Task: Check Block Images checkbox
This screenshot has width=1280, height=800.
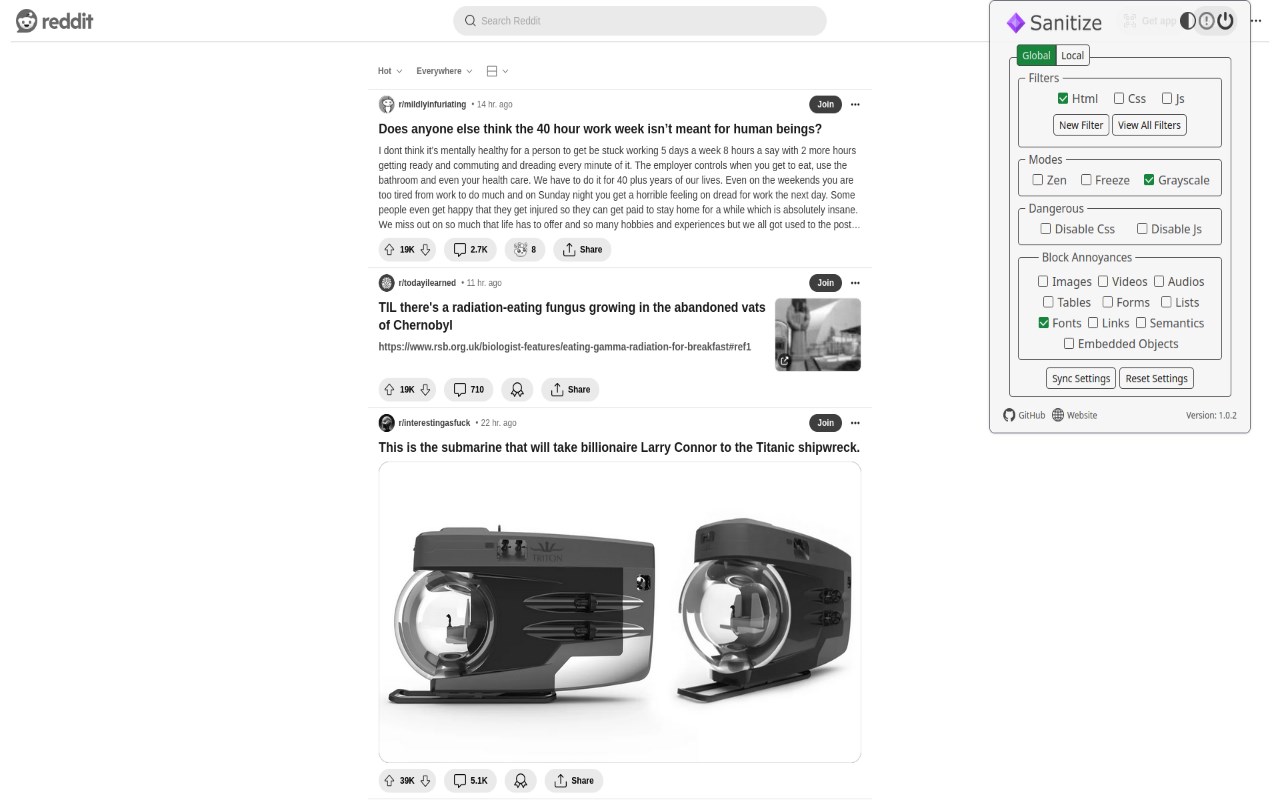Action: 1043,282
